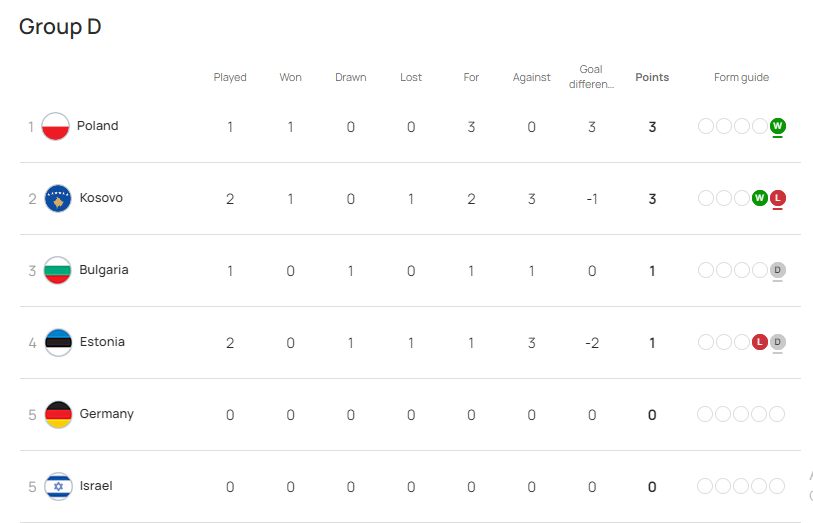
Task: Click the Germany flag icon
Action: [58, 415]
